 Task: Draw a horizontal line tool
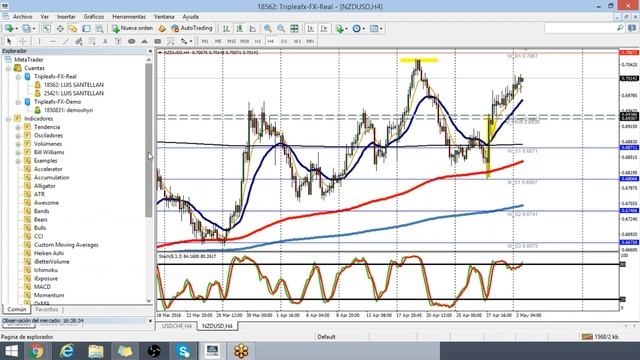pos(53,41)
